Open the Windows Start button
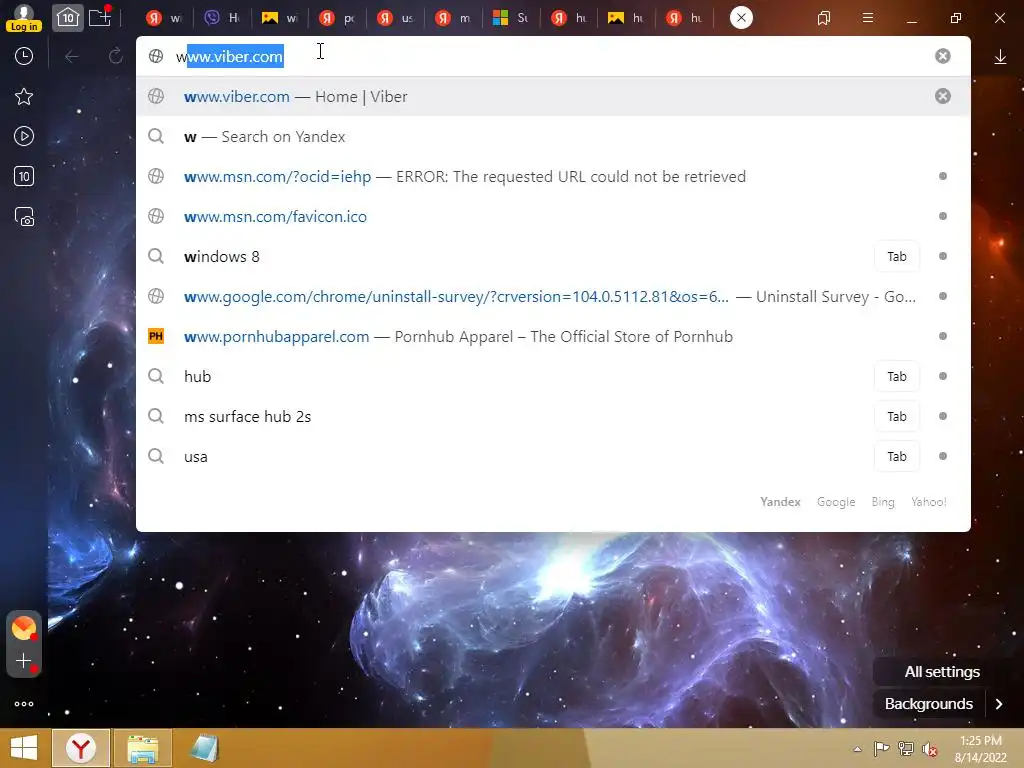 tap(24, 748)
